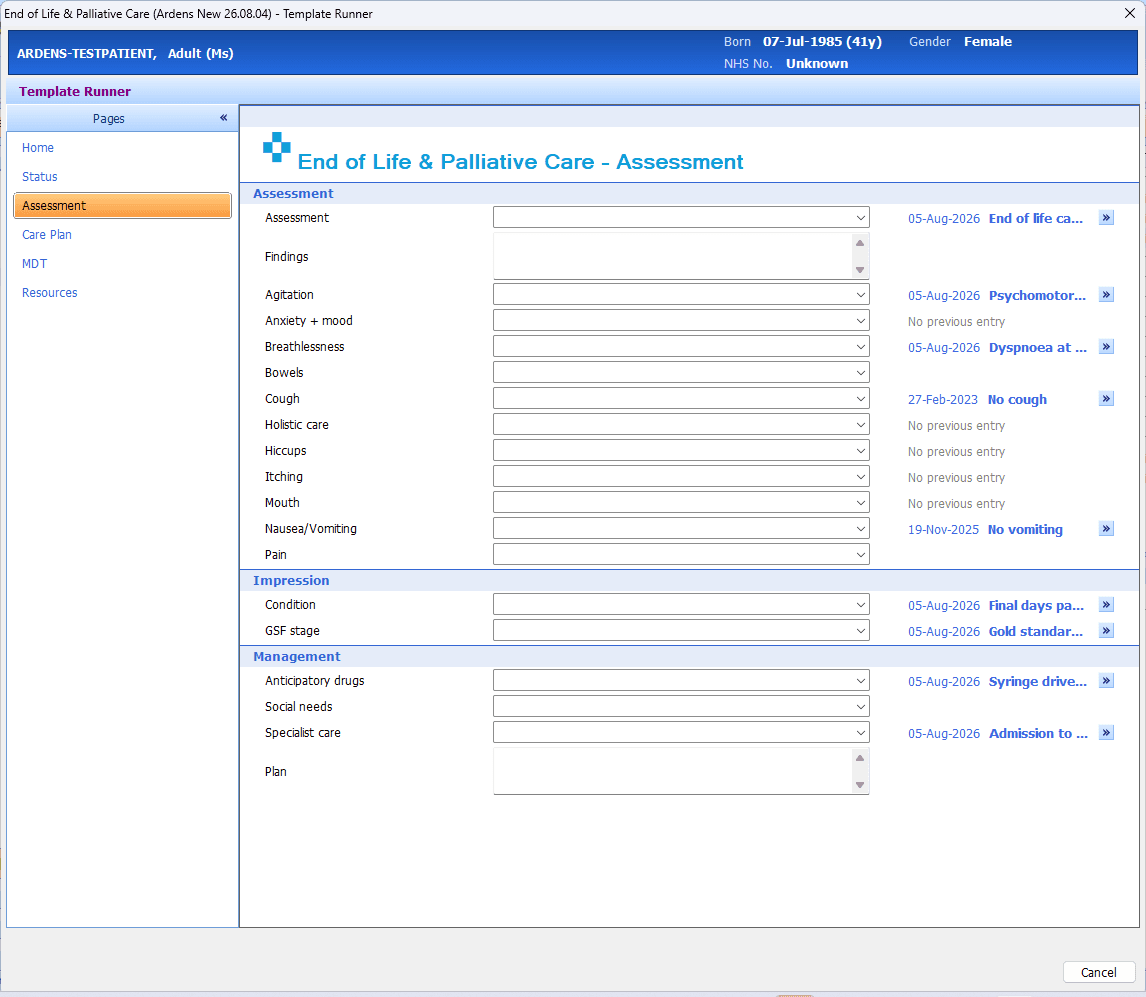Open the Holistic care dropdown
The image size is (1146, 997).
pyautogui.click(x=681, y=425)
